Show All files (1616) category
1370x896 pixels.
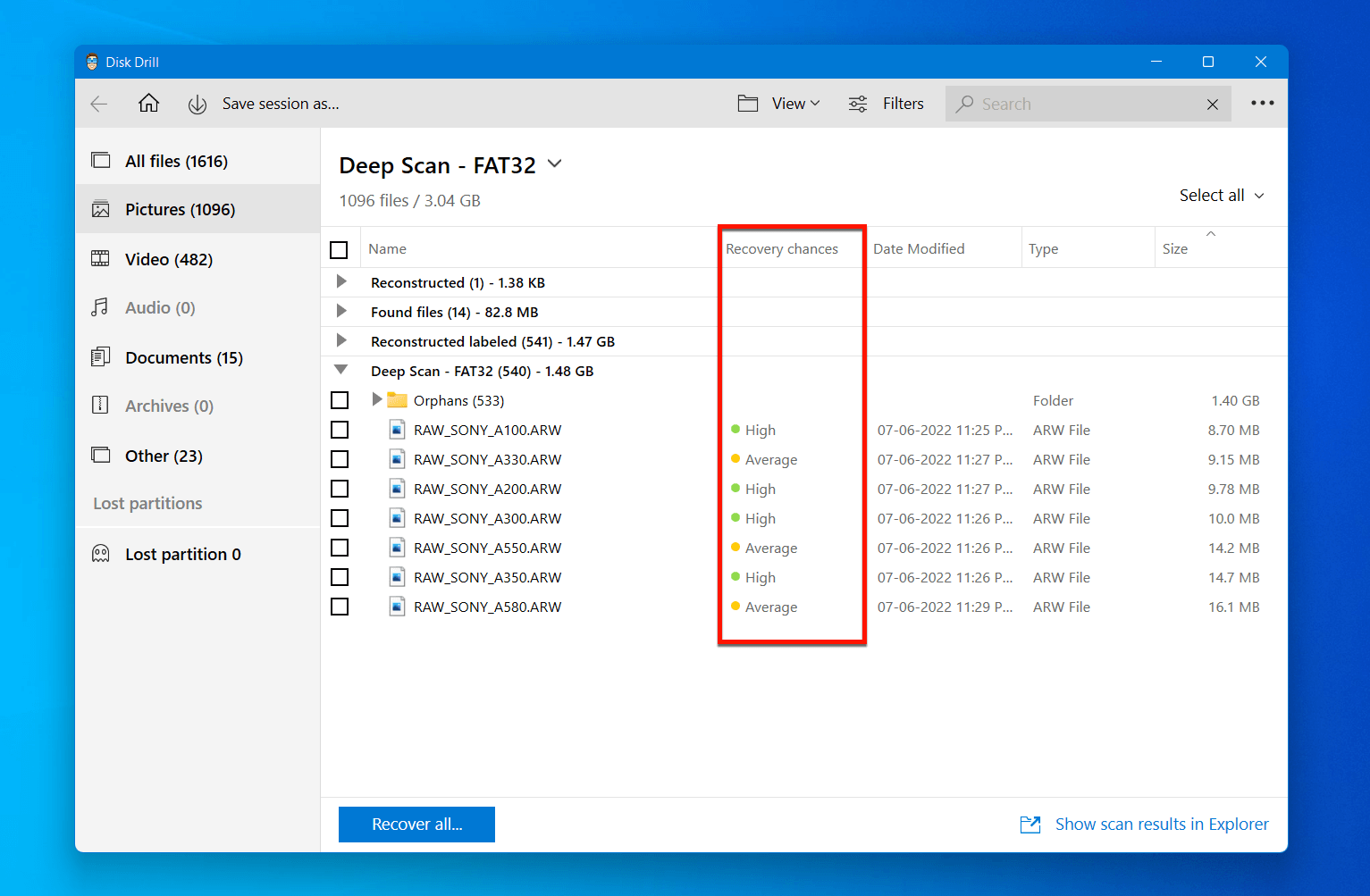tap(198, 161)
